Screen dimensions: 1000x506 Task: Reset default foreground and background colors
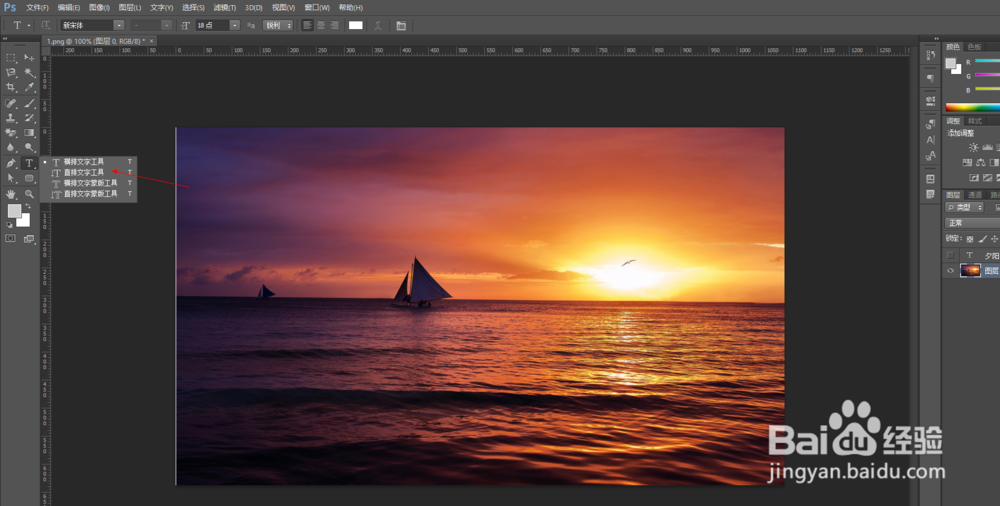pyautogui.click(x=10, y=225)
